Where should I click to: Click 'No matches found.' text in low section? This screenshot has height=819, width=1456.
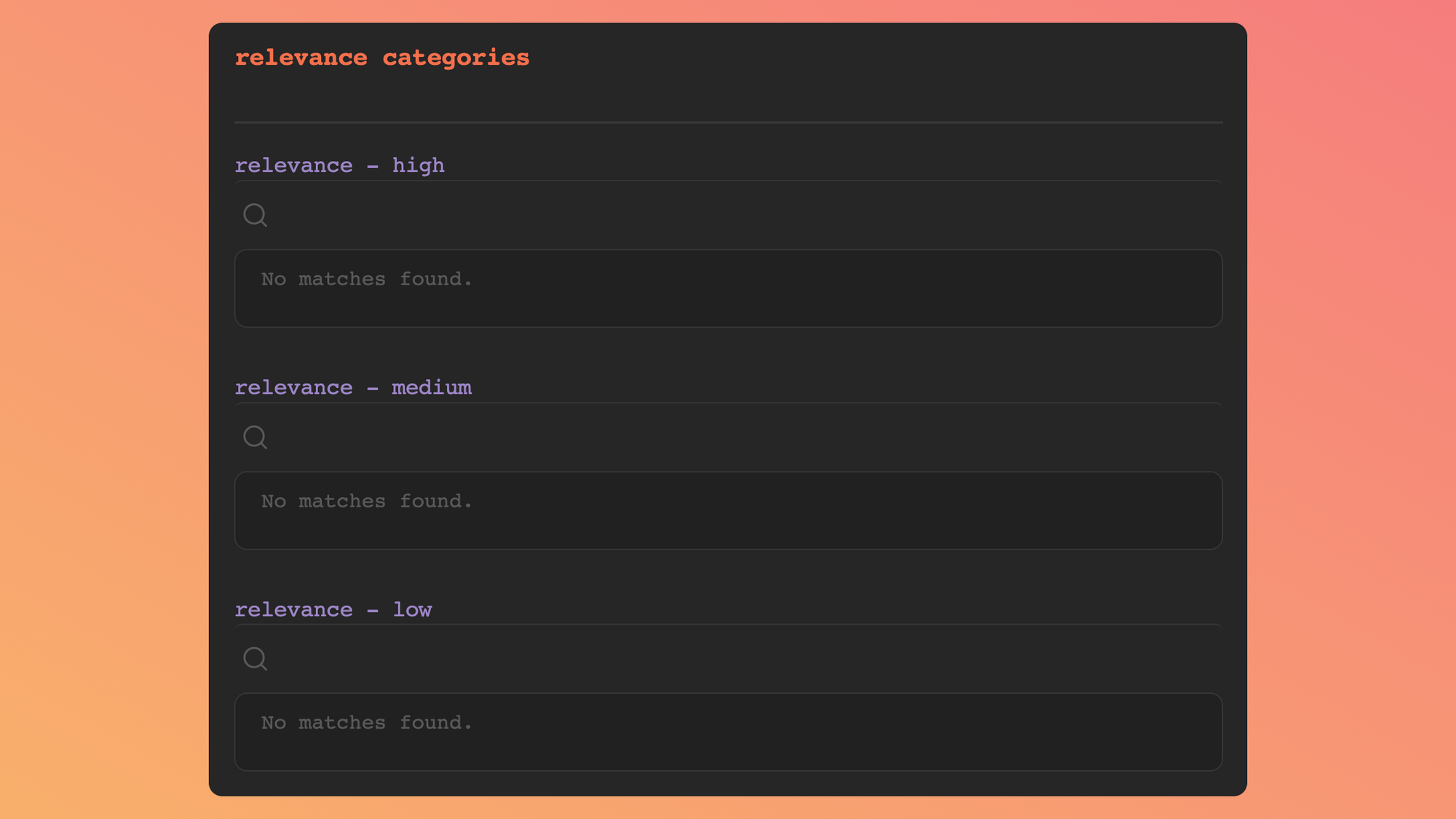point(367,723)
